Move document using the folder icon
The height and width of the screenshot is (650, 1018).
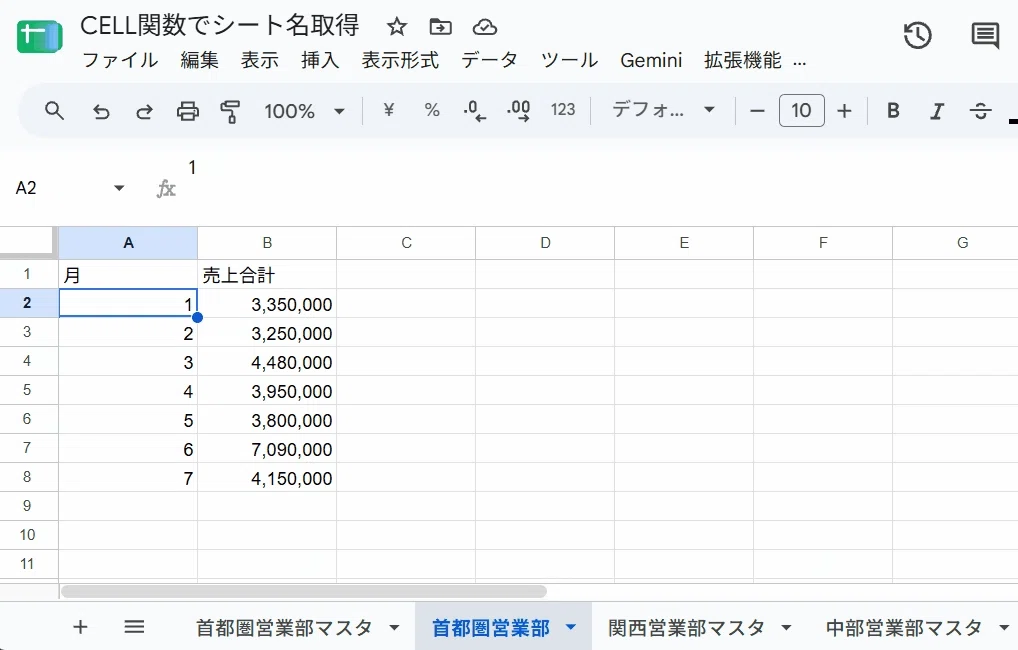click(440, 27)
